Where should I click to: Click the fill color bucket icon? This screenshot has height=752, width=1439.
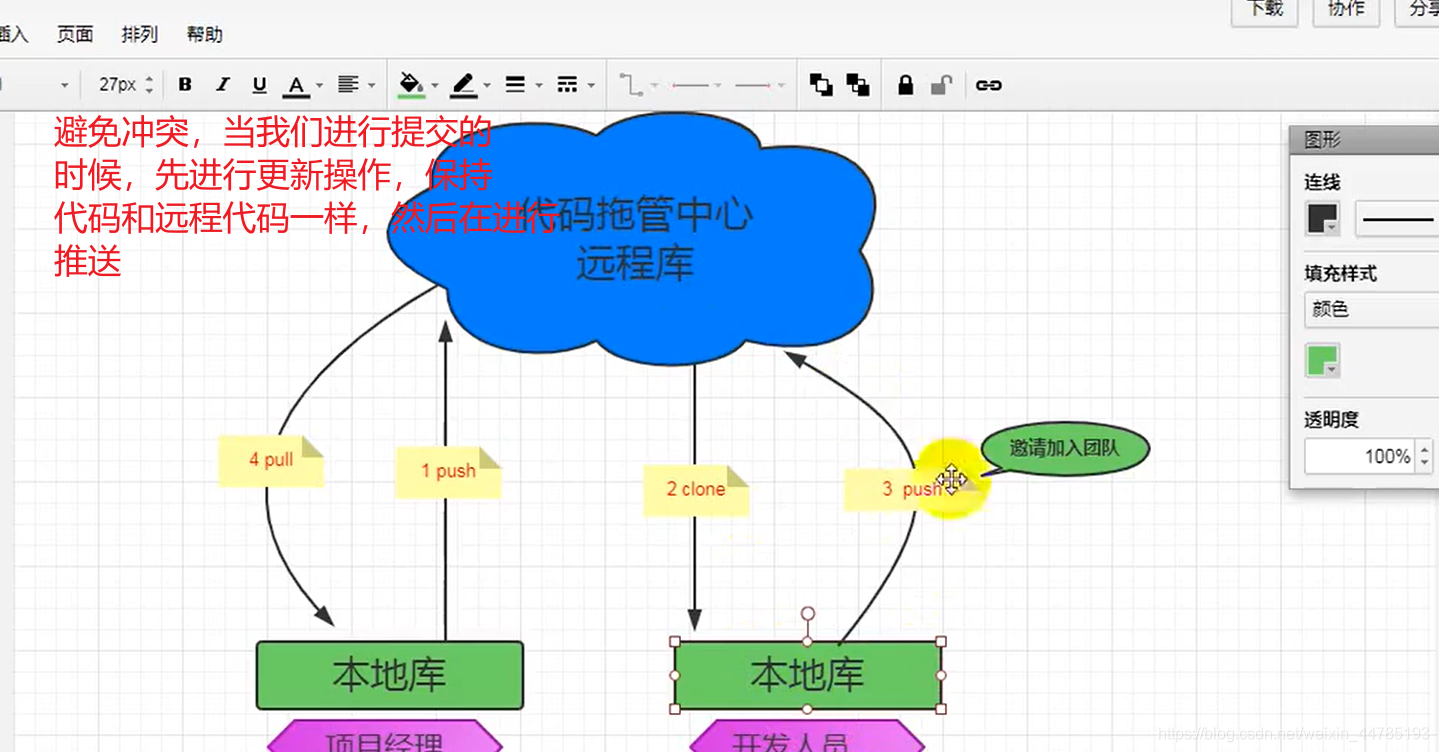click(411, 85)
